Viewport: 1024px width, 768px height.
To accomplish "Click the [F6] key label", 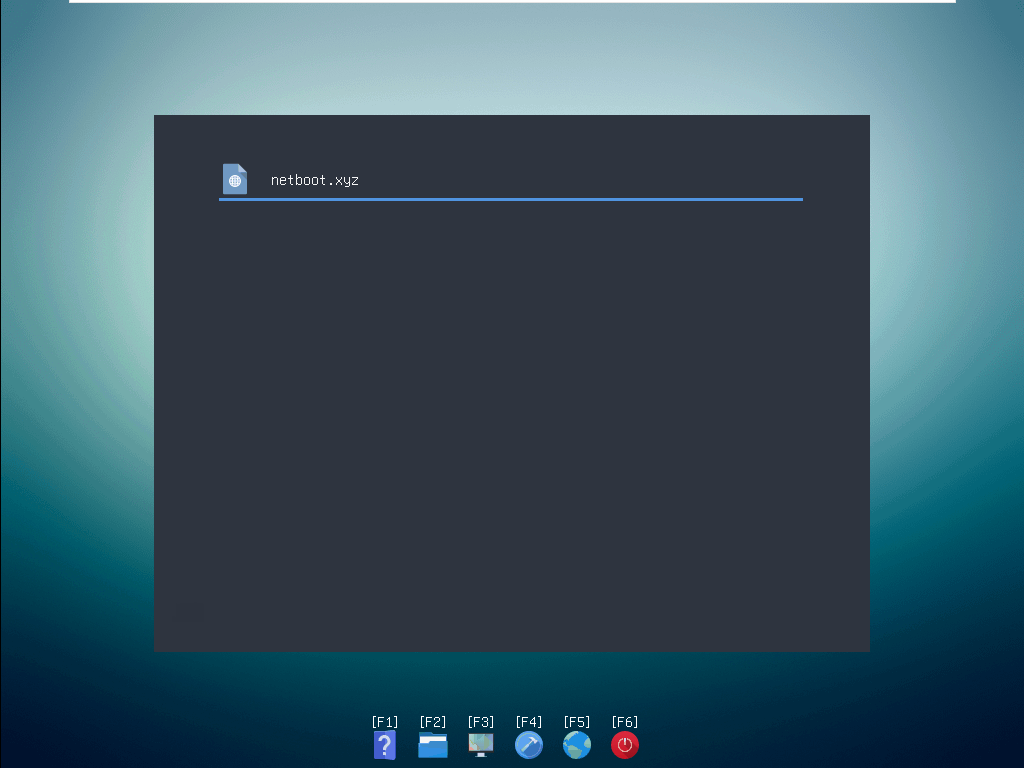I will coord(625,722).
